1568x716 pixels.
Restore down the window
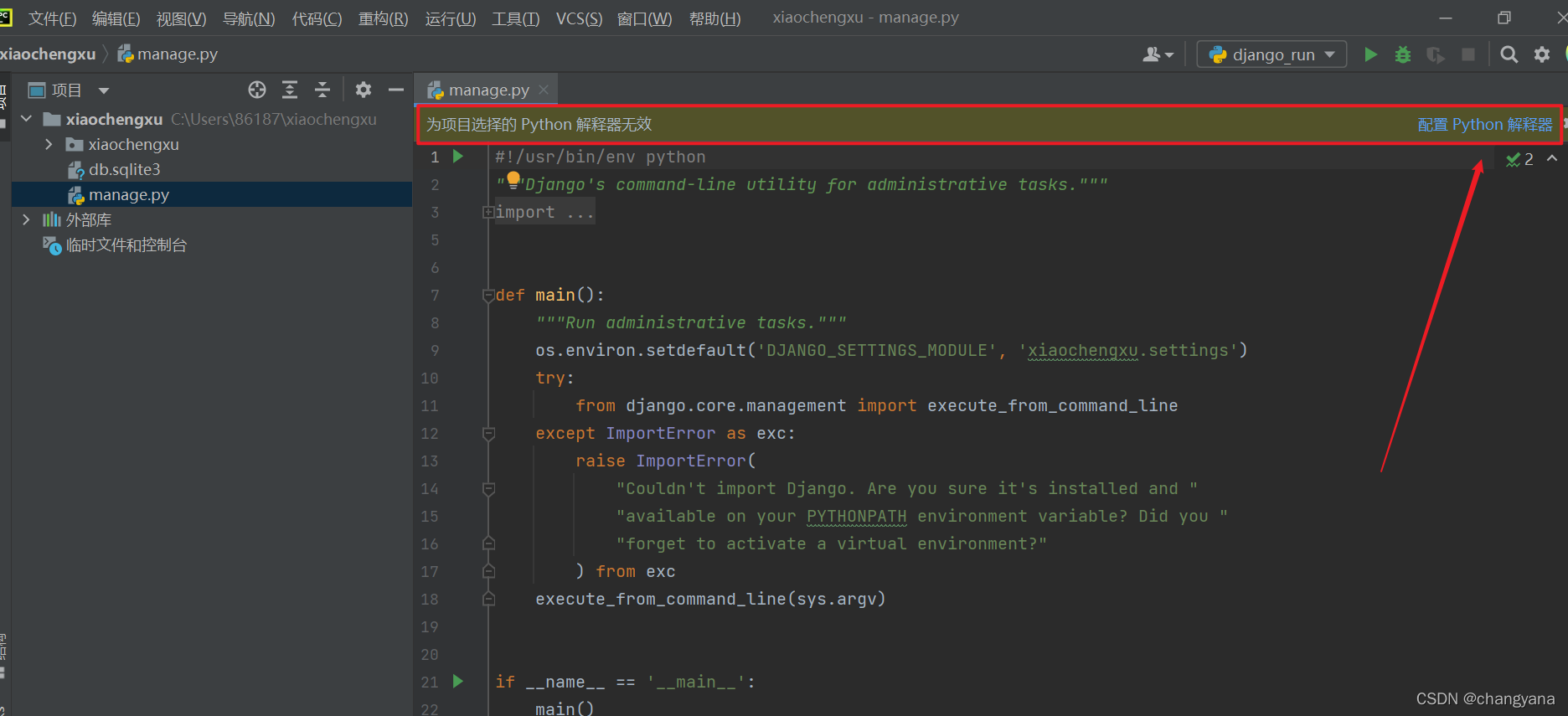point(1504,18)
